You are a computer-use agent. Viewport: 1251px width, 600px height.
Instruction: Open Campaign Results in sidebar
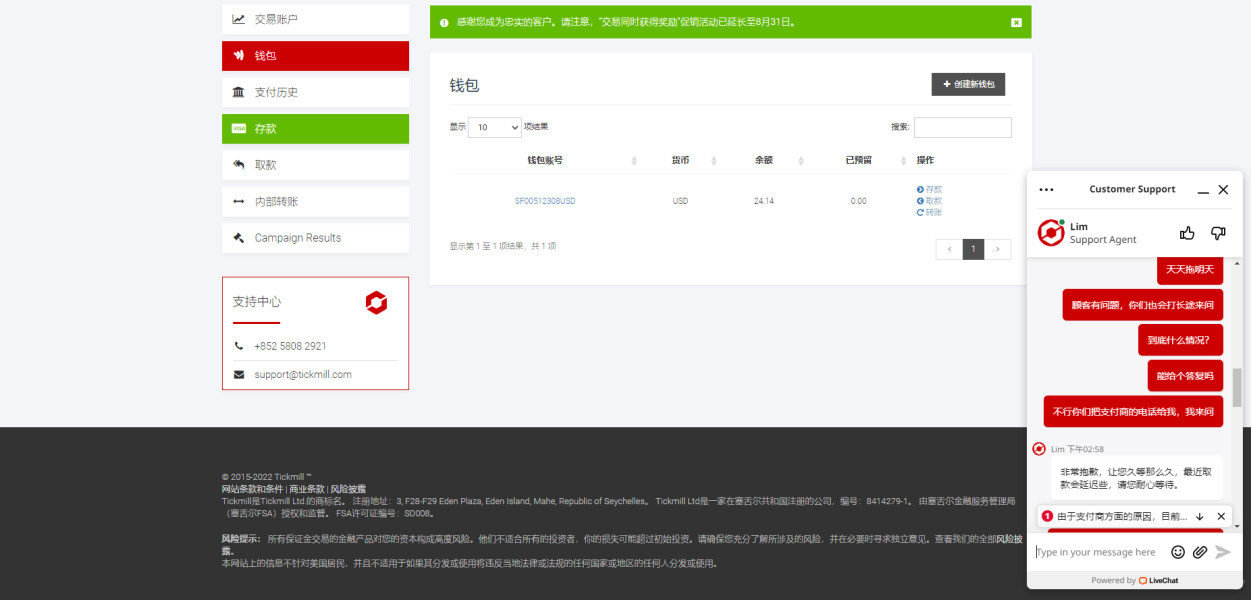pyautogui.click(x=315, y=238)
